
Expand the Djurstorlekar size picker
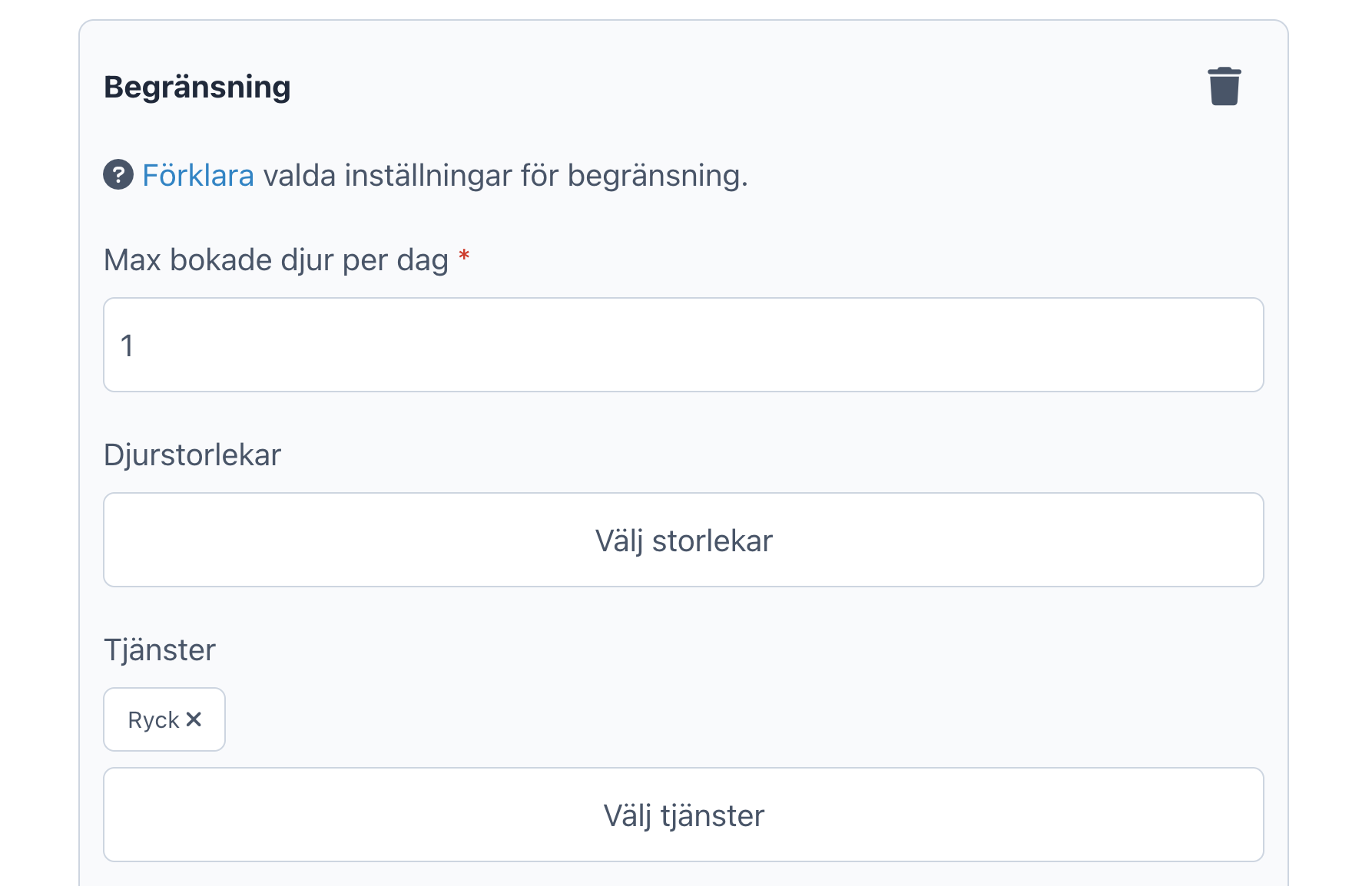(x=684, y=540)
